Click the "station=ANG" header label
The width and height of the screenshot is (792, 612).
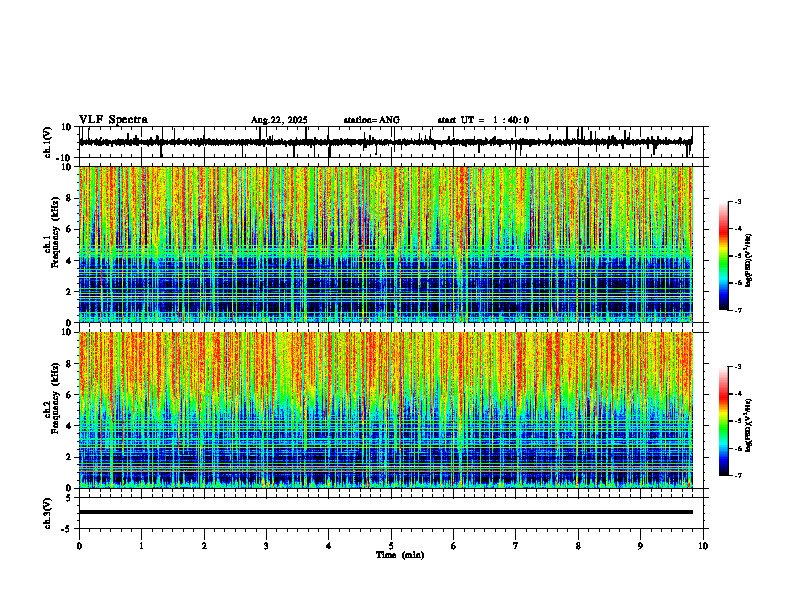pos(371,120)
